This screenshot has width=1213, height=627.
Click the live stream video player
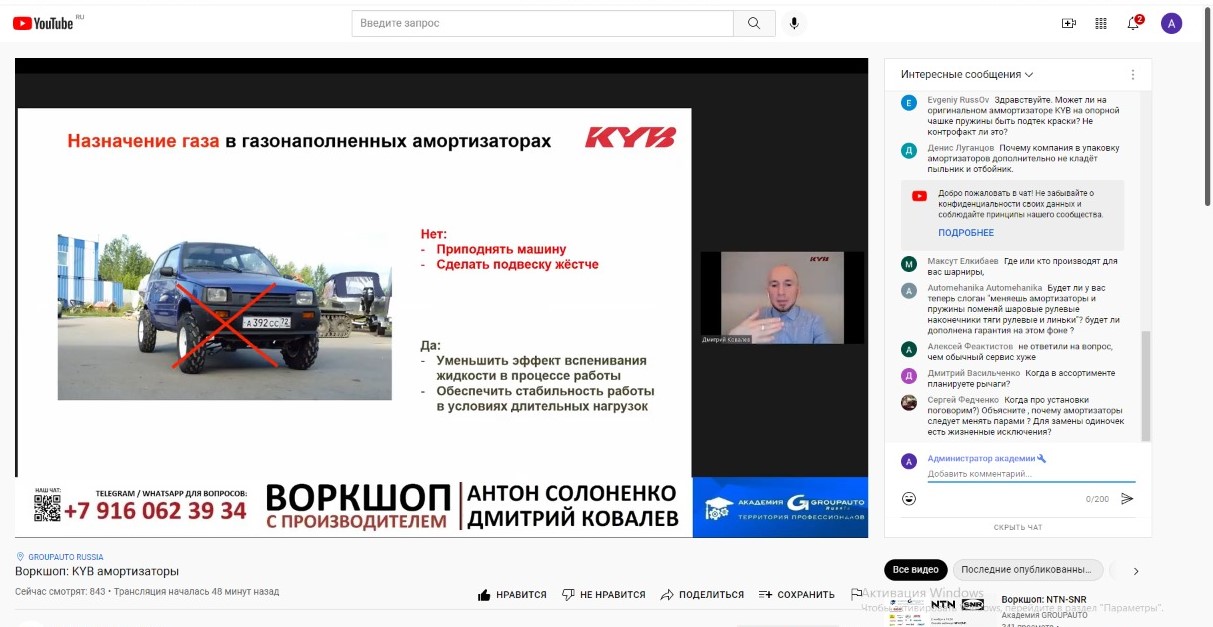point(441,298)
